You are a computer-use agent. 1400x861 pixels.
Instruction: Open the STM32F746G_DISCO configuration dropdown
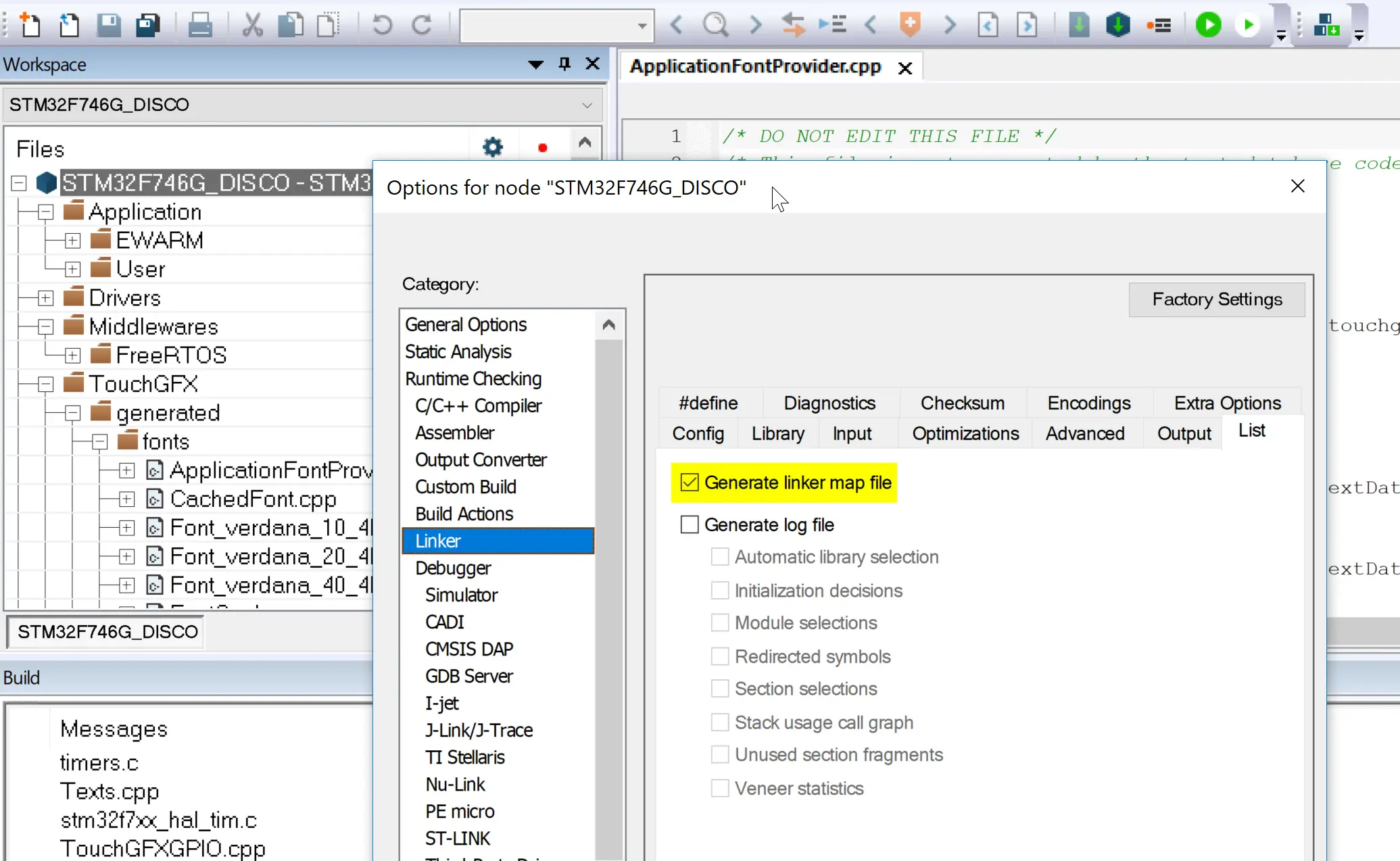586,105
